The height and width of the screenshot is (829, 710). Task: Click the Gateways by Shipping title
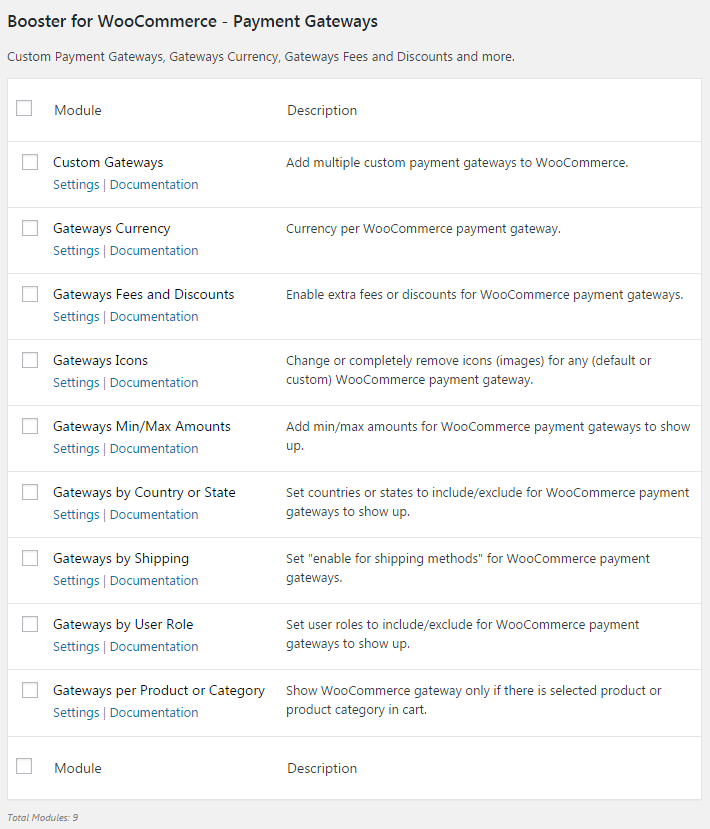coord(121,559)
